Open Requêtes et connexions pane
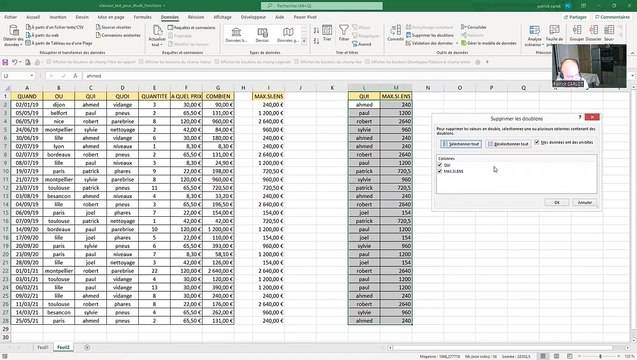The image size is (637, 360). click(191, 28)
